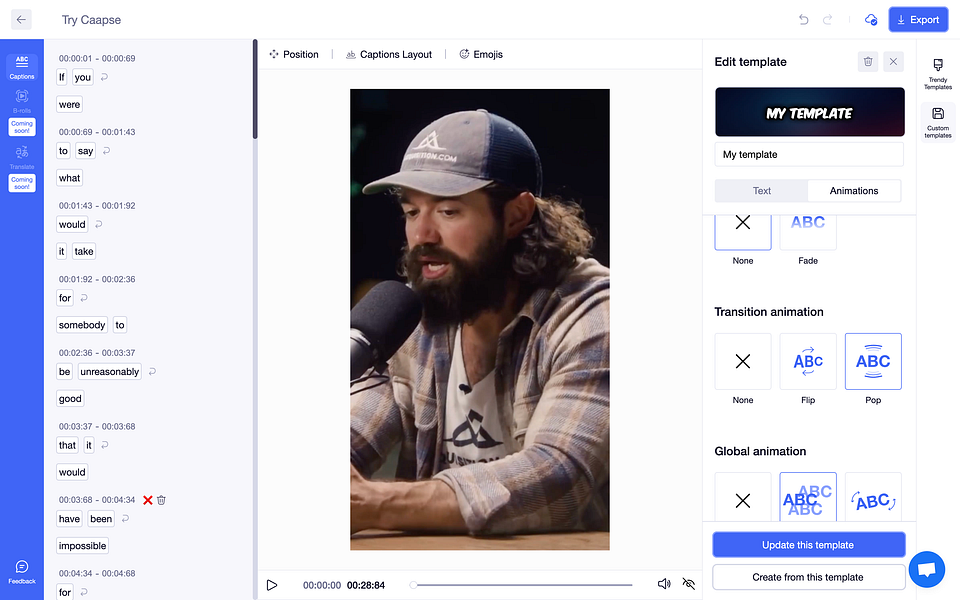Screen dimensions: 960x600
Task: Select the word 'have'
Action: (x=69, y=519)
